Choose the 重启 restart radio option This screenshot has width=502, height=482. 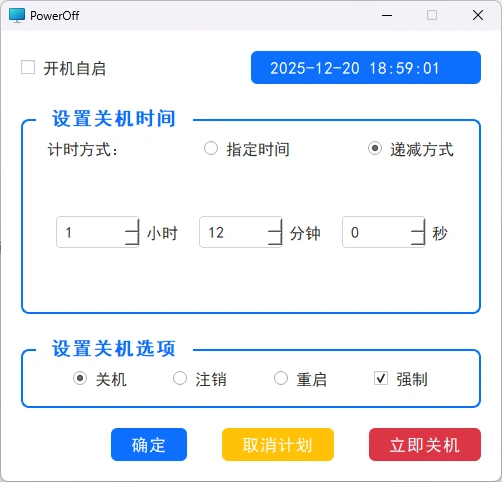[x=281, y=378]
